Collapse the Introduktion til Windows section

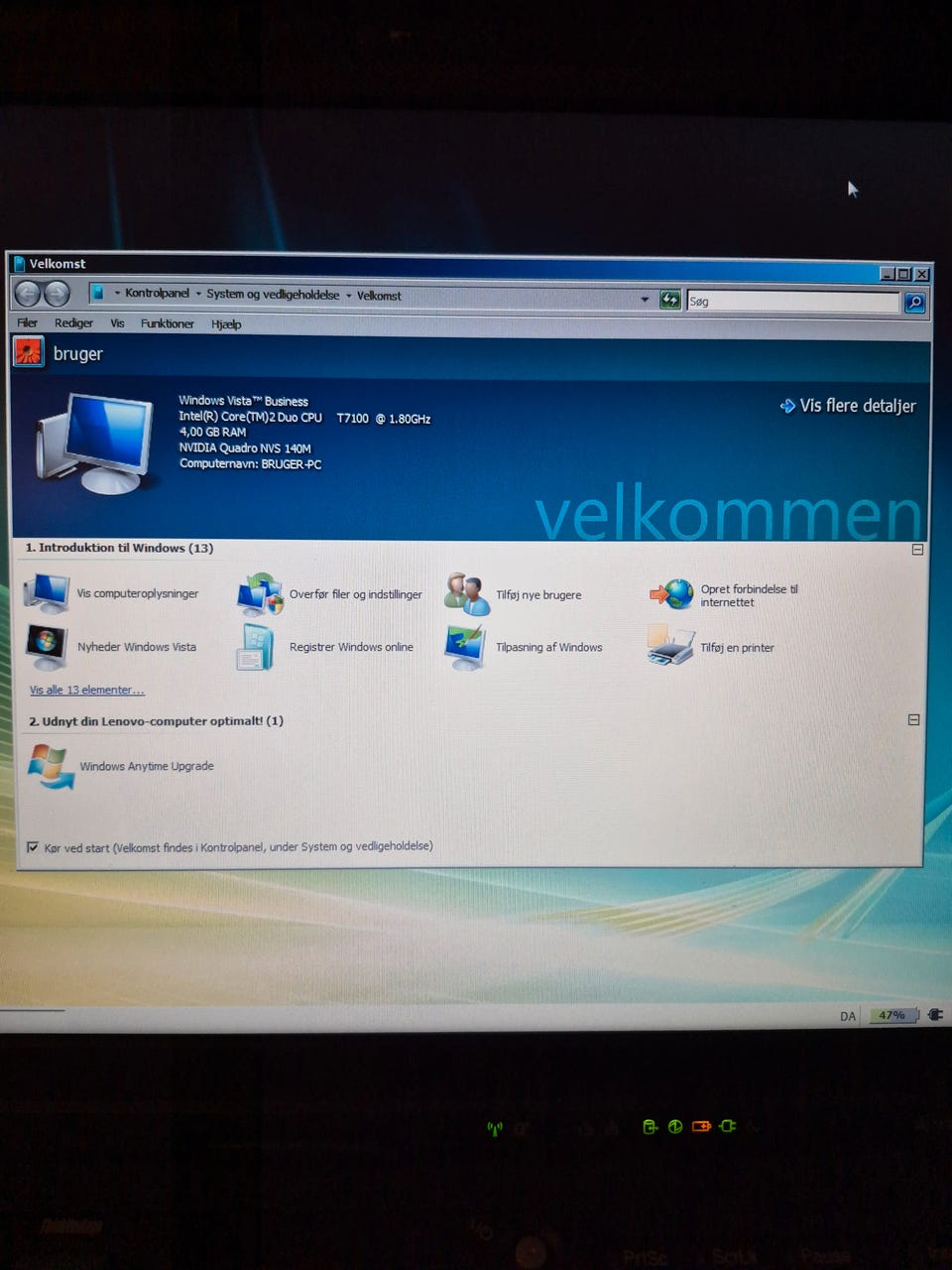(x=917, y=550)
